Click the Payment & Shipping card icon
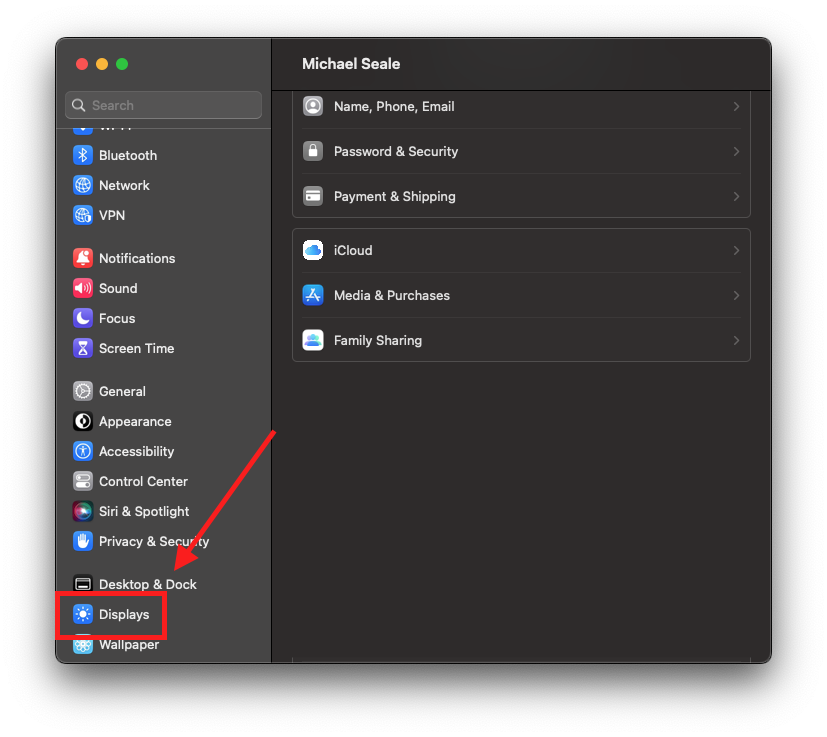Image resolution: width=827 pixels, height=737 pixels. [313, 196]
